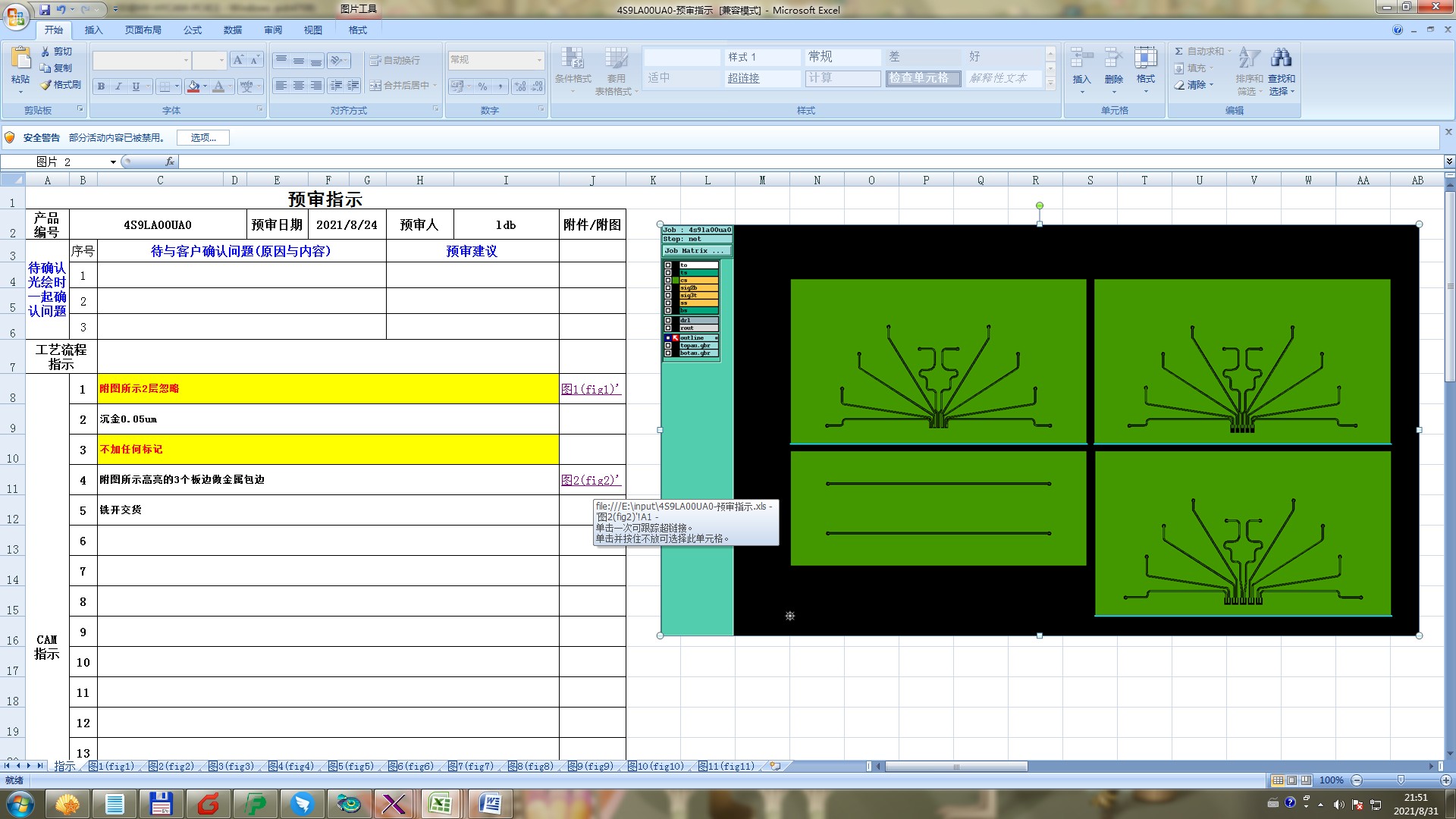Select Normal view button in status bar
Screen dimensions: 1456x819
pos(1279,780)
